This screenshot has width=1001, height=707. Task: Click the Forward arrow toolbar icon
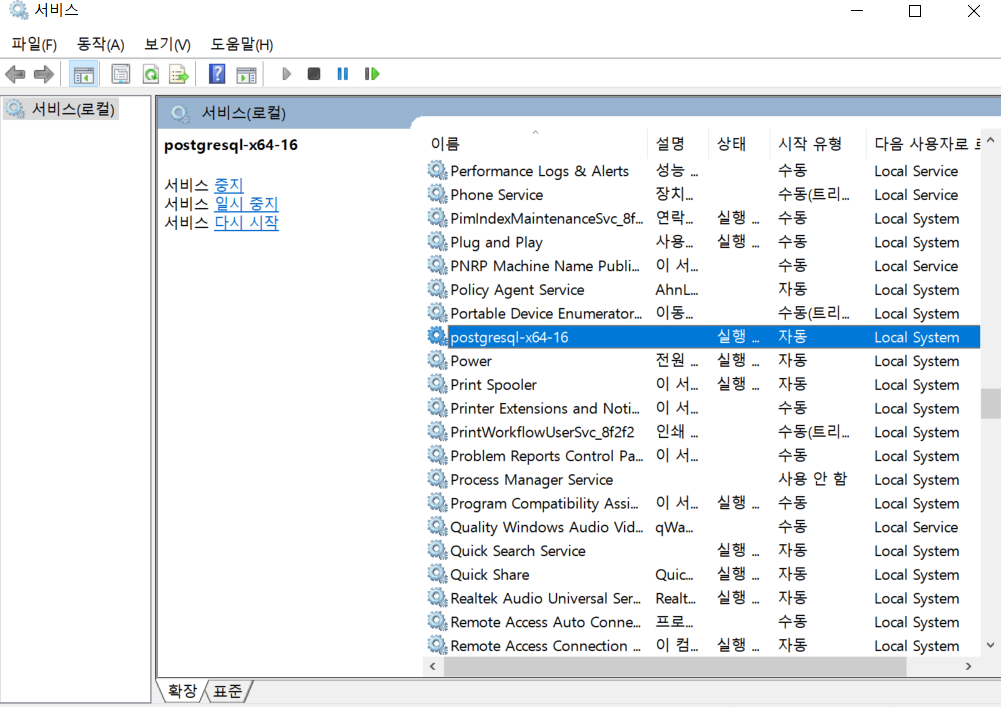point(43,75)
